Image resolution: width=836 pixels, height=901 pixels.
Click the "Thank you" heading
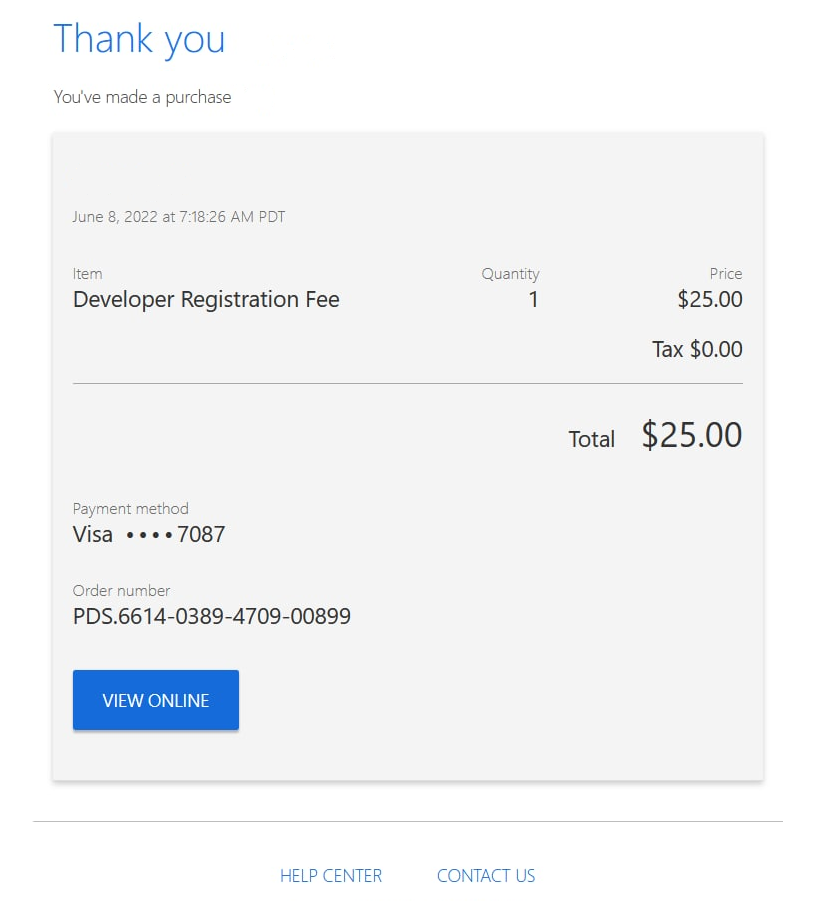tap(139, 39)
